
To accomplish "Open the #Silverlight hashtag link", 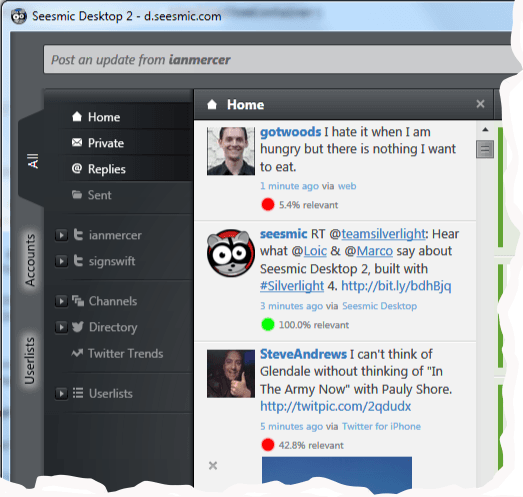I will 292,286.
